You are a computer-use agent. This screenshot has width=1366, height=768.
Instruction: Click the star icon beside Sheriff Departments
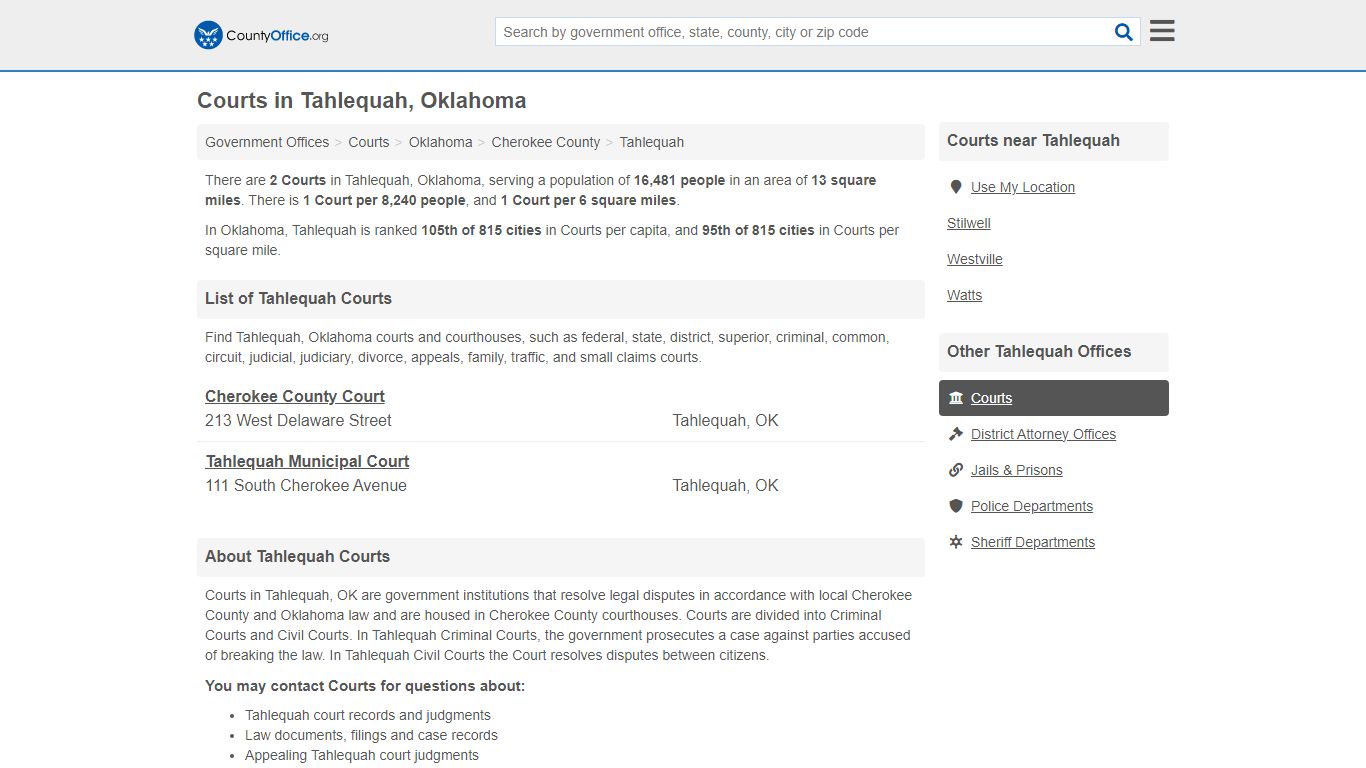(x=955, y=542)
